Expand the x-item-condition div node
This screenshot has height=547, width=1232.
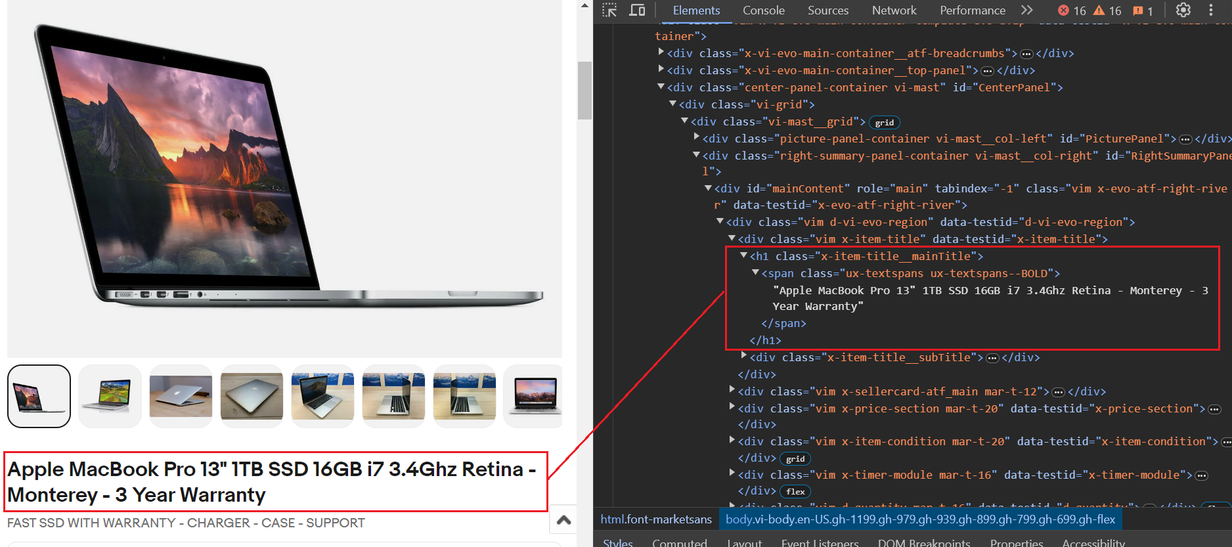(x=732, y=441)
